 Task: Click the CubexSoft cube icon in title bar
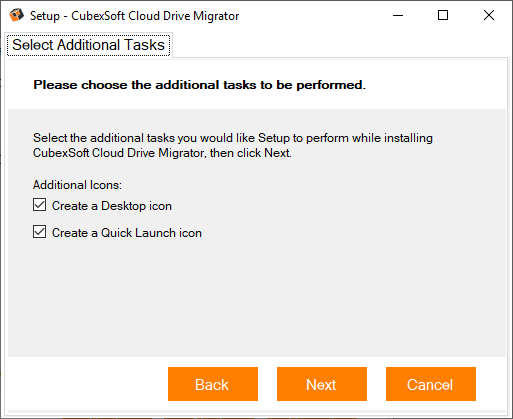click(x=16, y=15)
